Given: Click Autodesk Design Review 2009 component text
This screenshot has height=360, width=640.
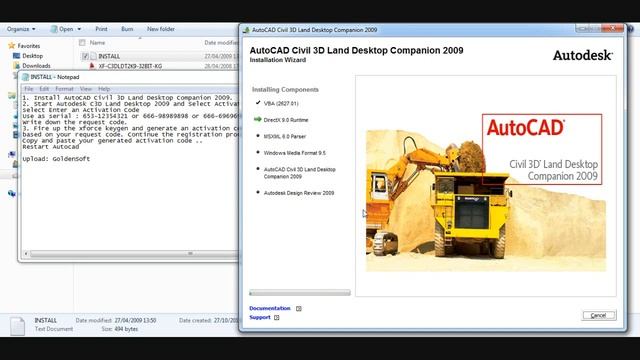Looking at the screenshot, I should click(299, 193).
